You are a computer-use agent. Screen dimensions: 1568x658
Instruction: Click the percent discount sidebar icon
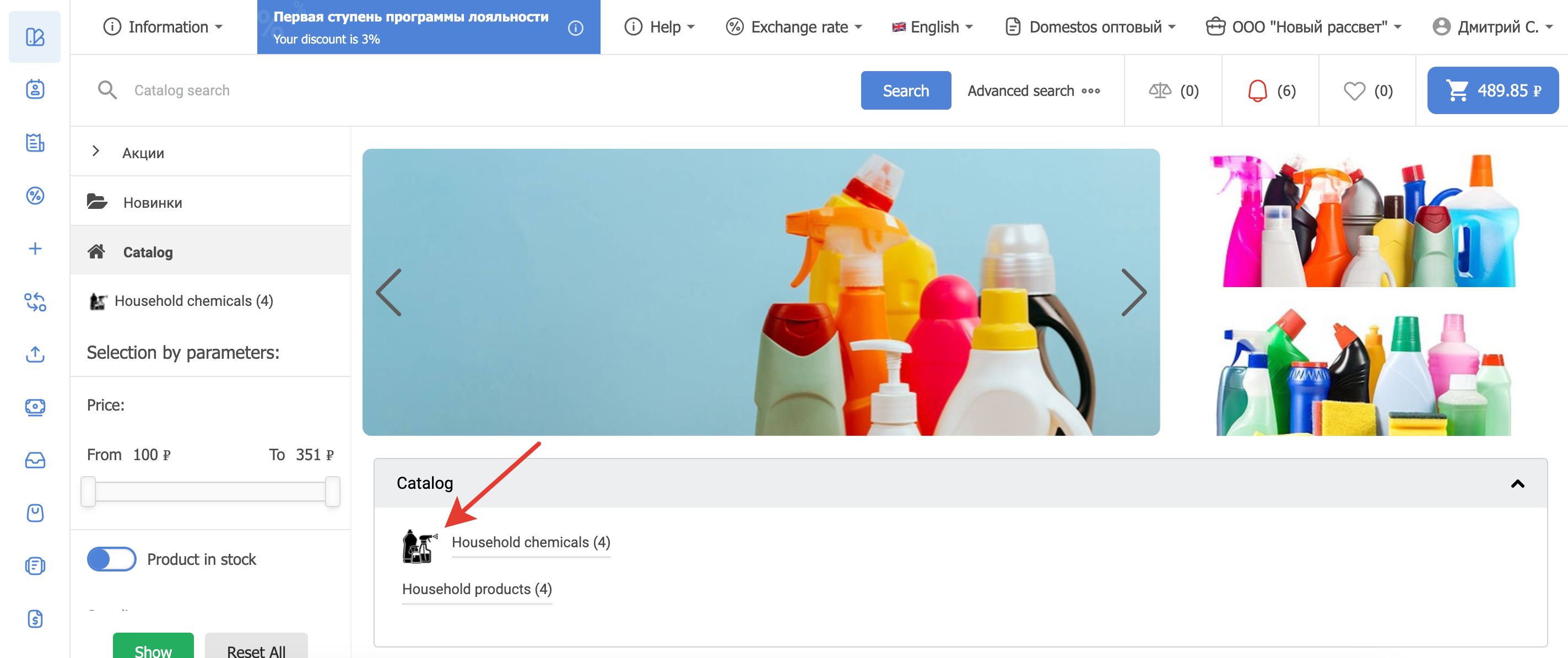[x=35, y=196]
